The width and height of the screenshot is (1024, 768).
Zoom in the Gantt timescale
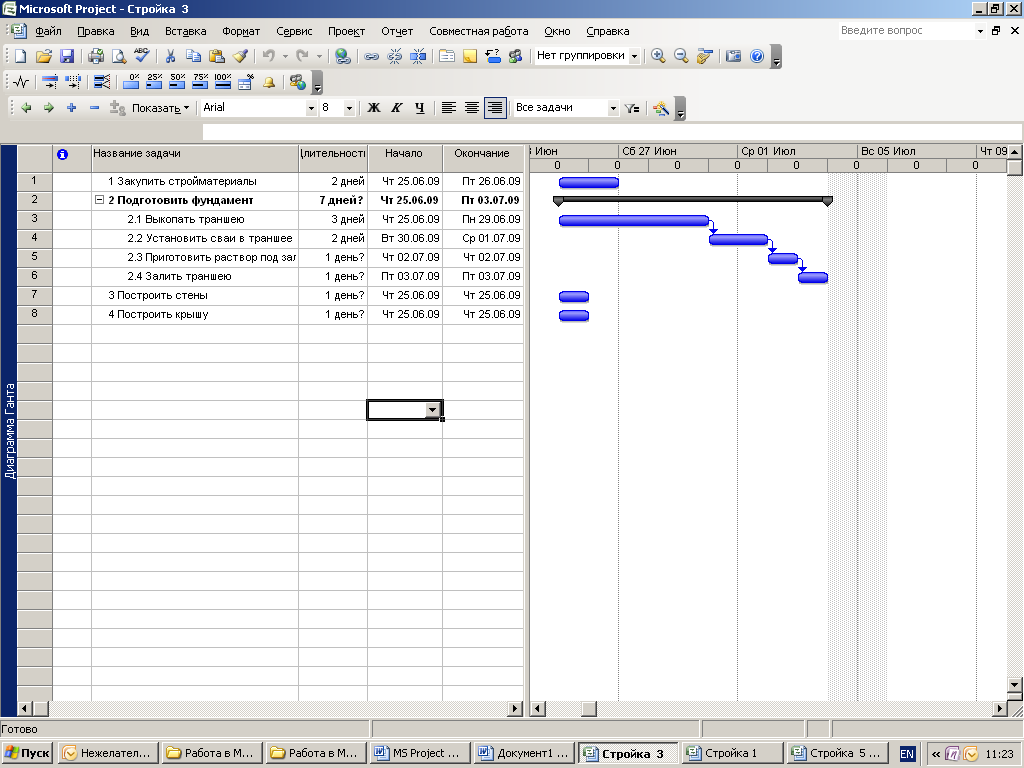[658, 56]
